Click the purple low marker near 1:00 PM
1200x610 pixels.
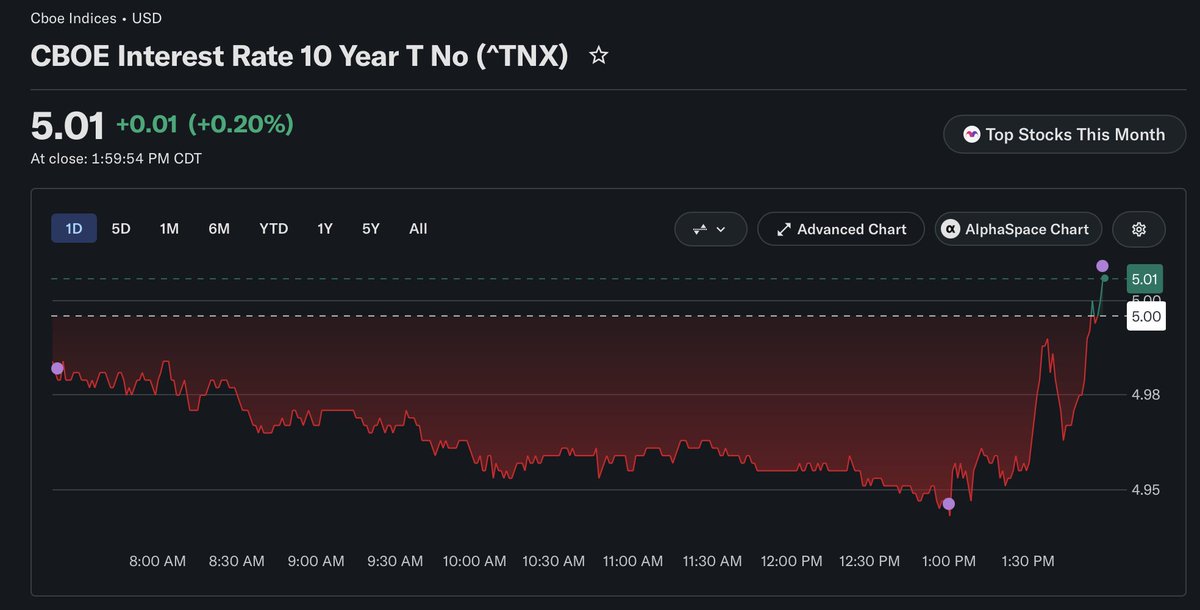(949, 504)
